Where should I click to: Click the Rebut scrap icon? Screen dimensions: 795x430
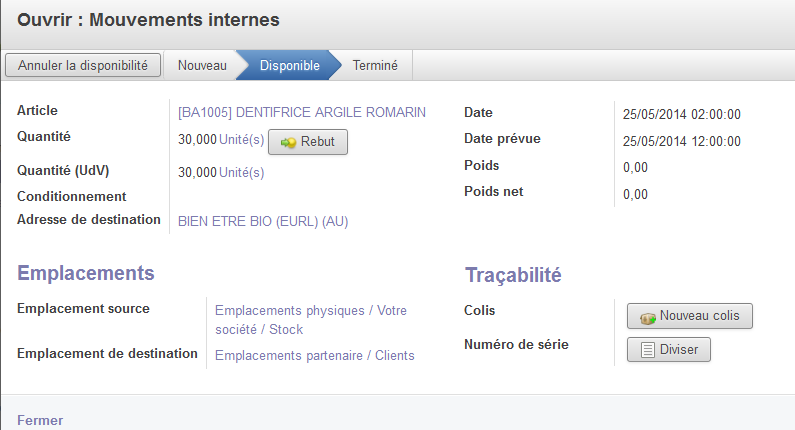[x=288, y=142]
